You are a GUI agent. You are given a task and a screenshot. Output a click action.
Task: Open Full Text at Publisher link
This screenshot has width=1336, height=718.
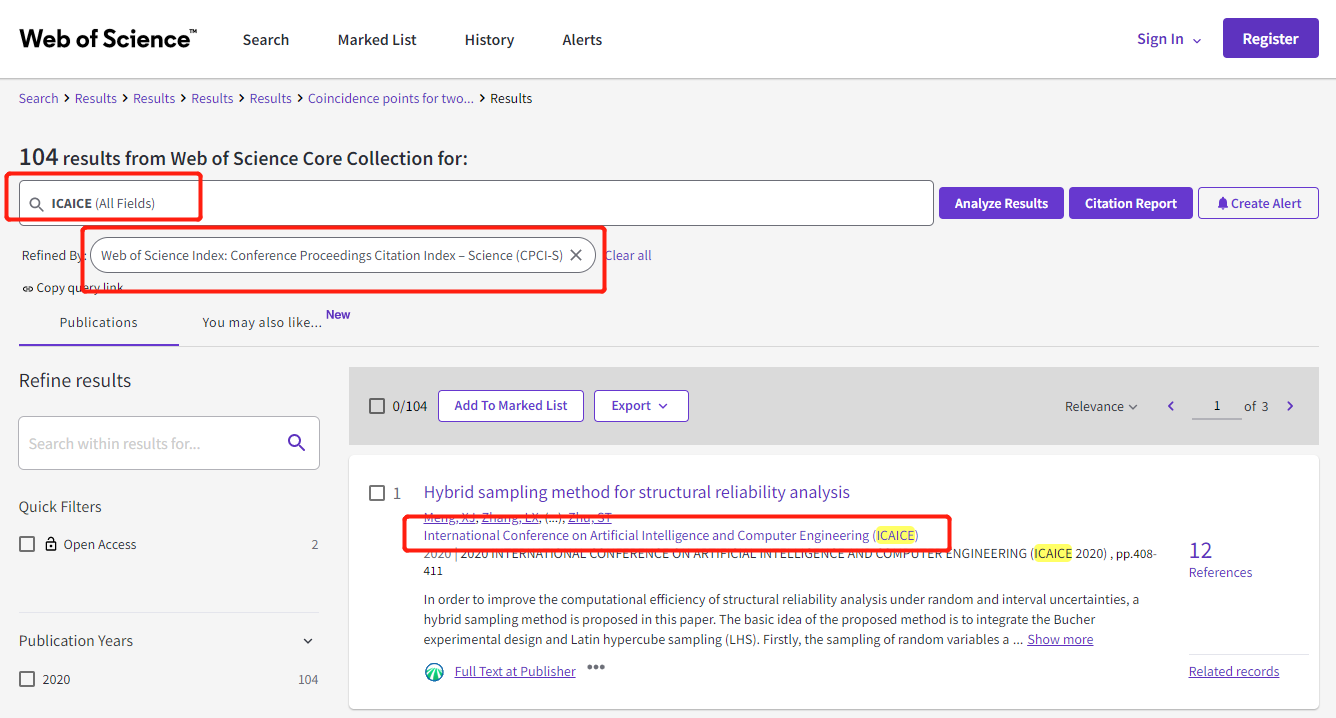[515, 672]
